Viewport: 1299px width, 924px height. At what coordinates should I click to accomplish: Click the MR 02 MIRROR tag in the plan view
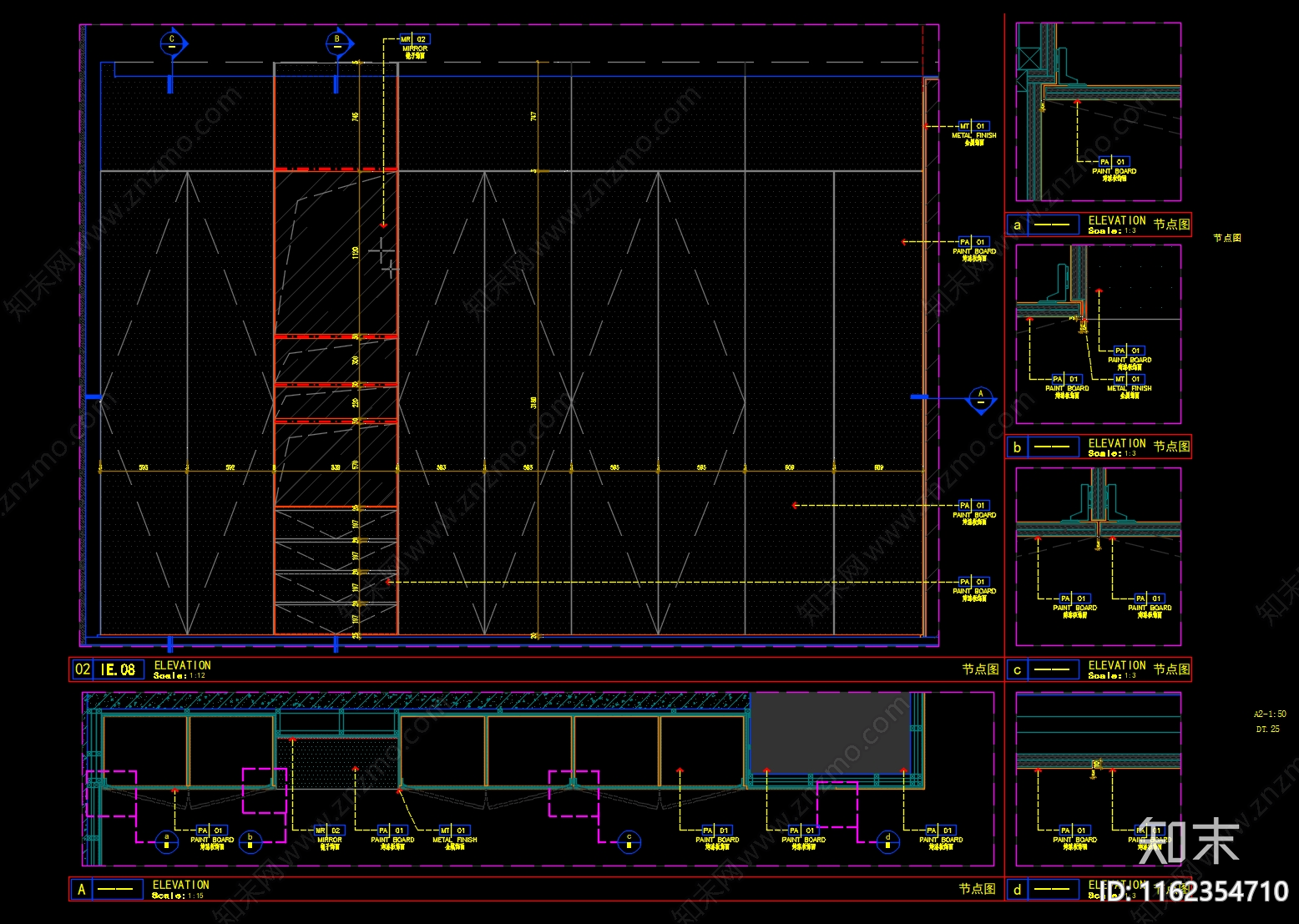[x=330, y=838]
